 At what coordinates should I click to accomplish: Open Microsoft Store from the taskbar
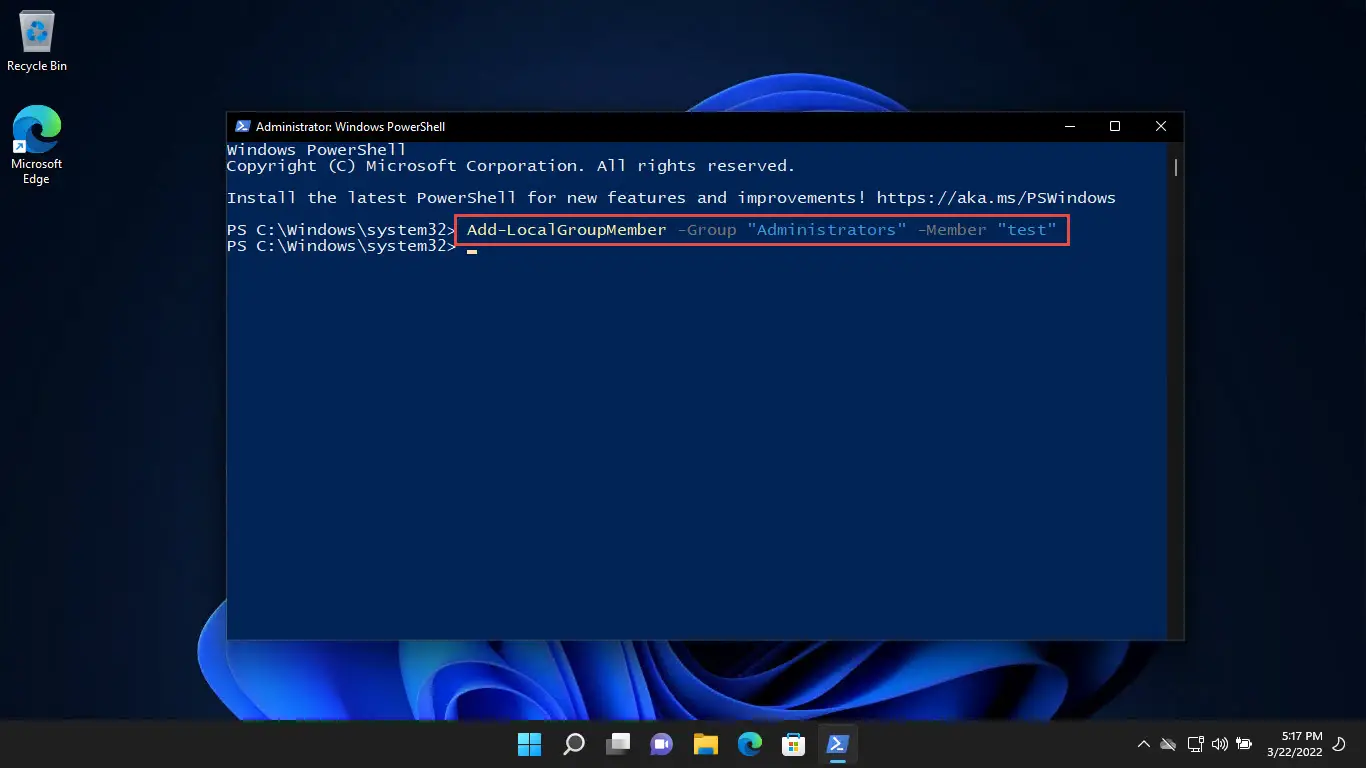794,744
